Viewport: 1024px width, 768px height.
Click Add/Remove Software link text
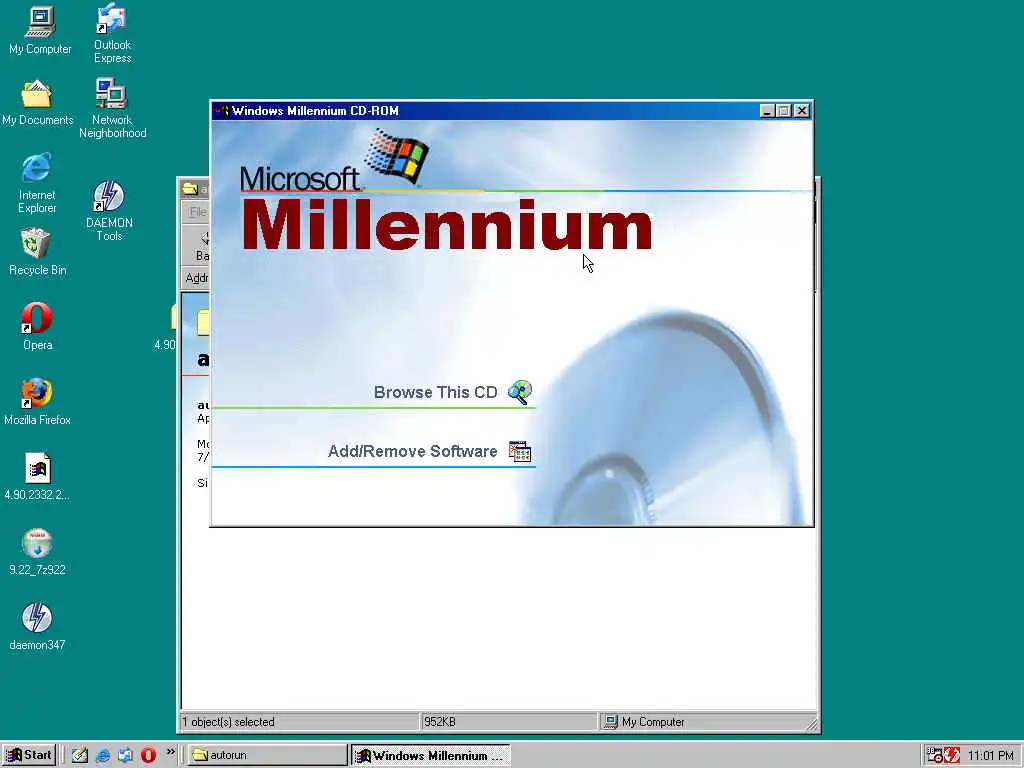(412, 451)
